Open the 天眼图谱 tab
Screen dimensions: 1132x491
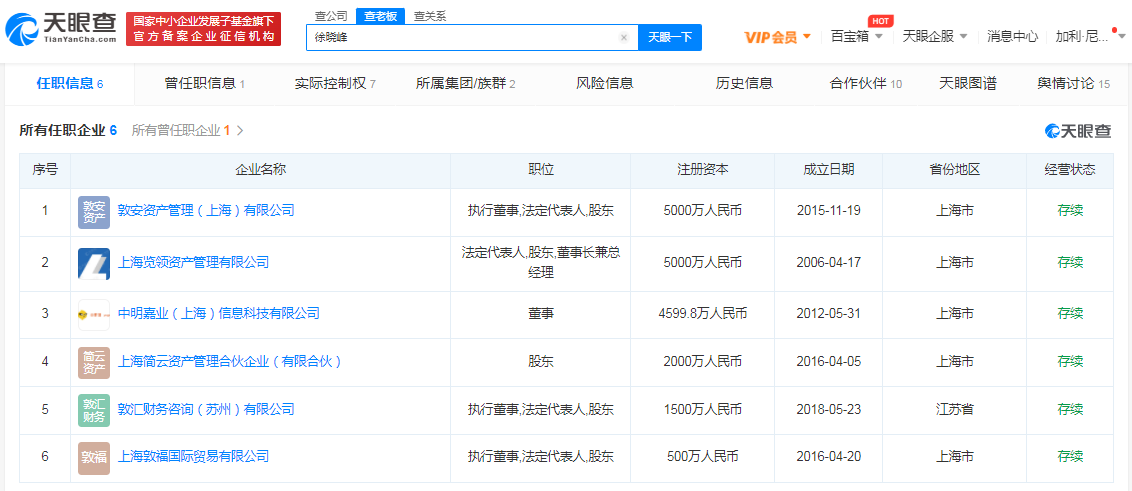(x=967, y=84)
